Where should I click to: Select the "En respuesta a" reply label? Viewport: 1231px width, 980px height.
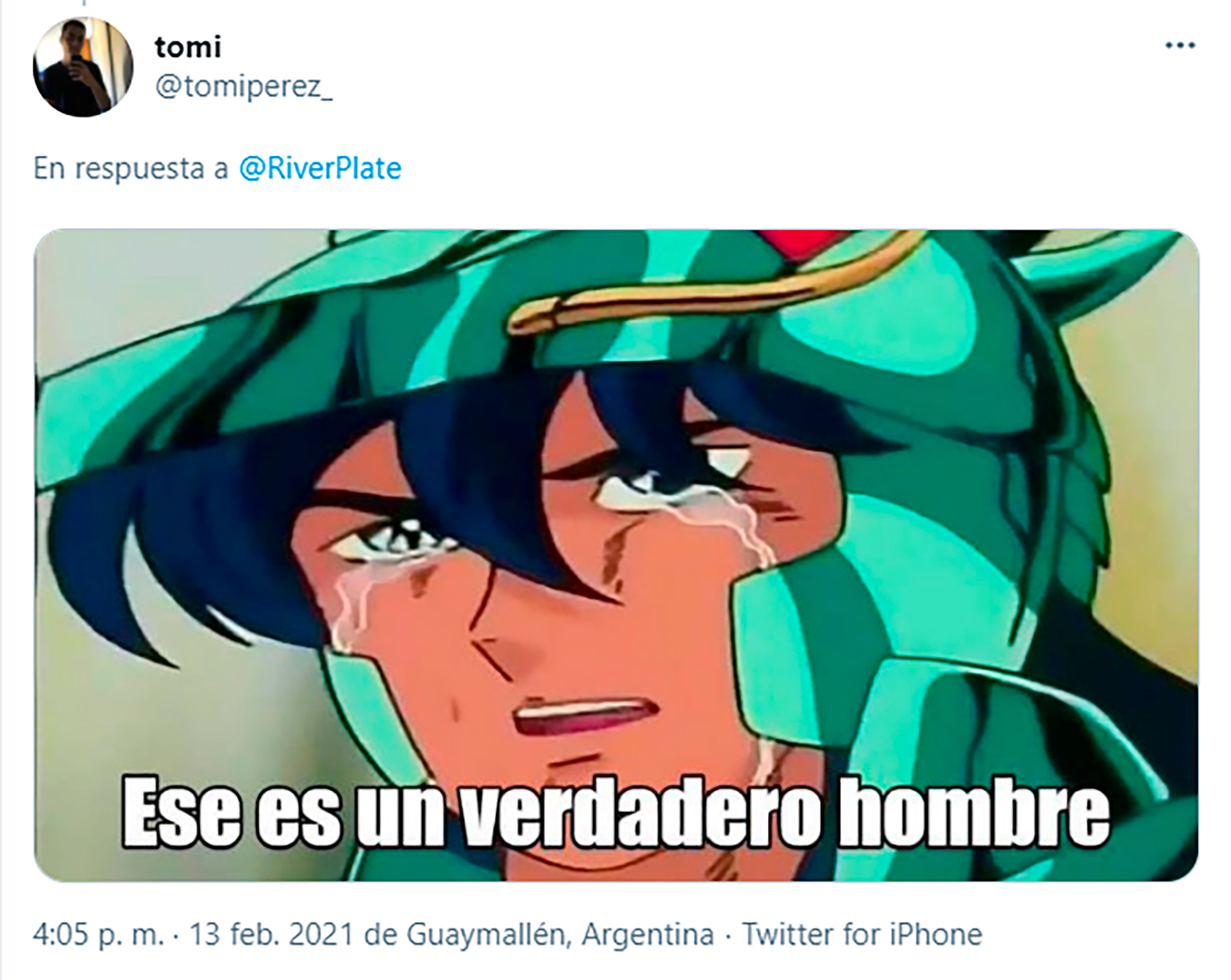pyautogui.click(x=131, y=169)
